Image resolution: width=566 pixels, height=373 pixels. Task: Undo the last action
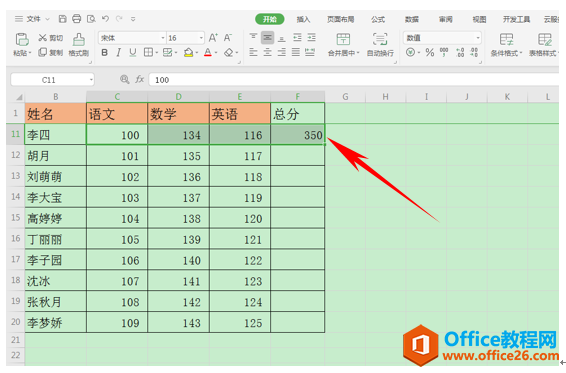tap(105, 18)
